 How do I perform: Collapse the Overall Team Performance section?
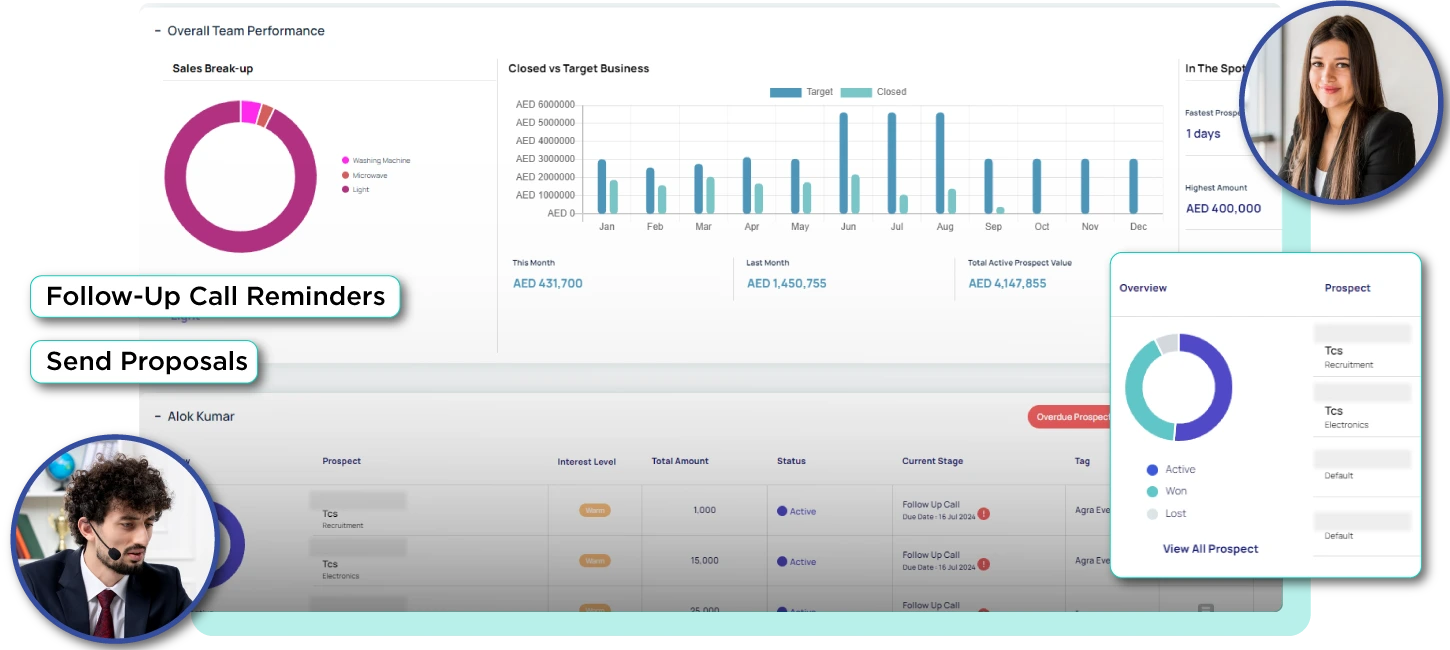pos(158,31)
